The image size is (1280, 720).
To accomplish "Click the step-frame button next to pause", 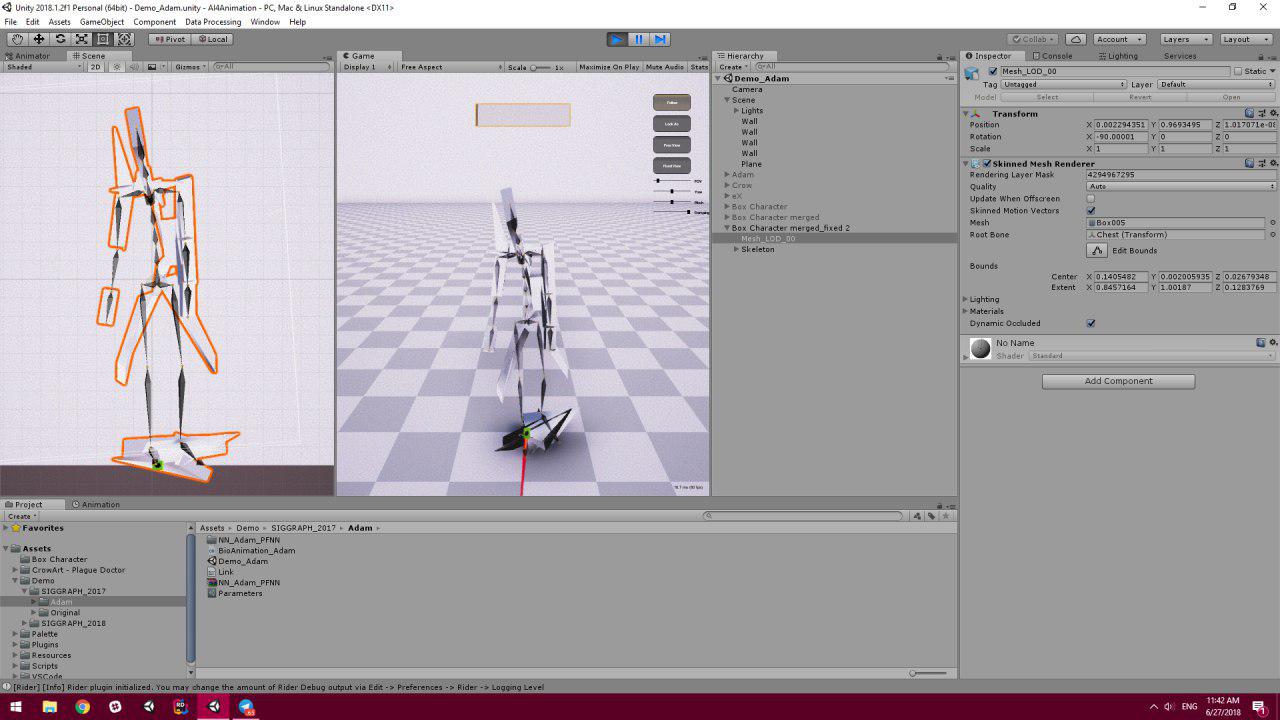I will pos(660,39).
